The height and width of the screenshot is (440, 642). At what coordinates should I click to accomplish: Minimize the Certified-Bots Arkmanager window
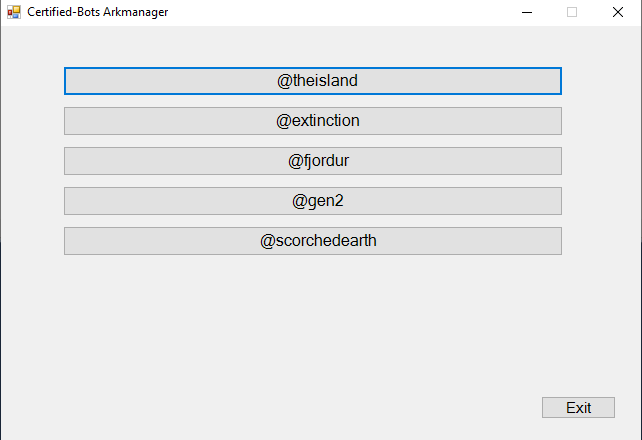click(527, 12)
